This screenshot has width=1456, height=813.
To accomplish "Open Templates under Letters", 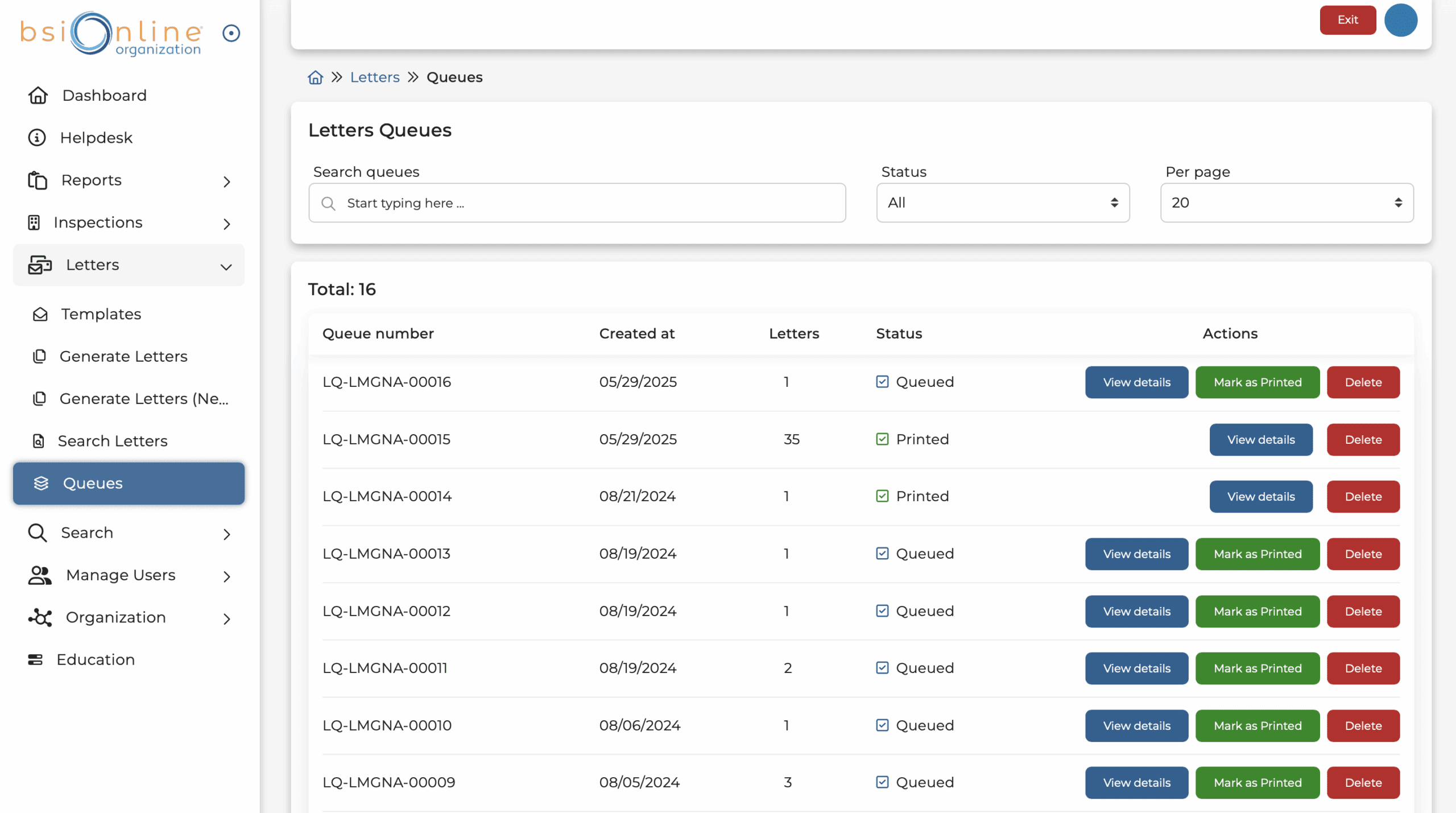I will click(129, 314).
